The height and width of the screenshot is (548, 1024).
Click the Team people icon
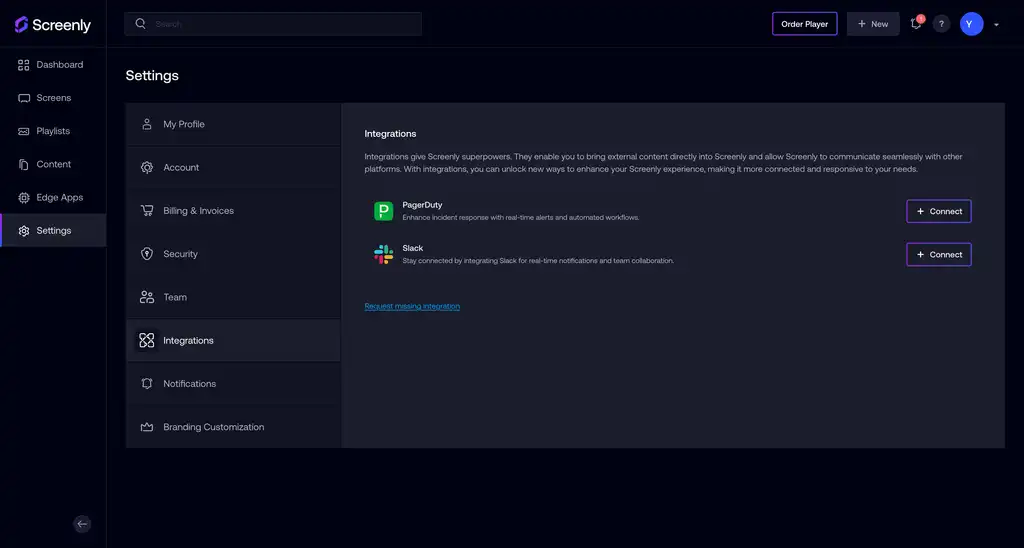click(x=147, y=297)
